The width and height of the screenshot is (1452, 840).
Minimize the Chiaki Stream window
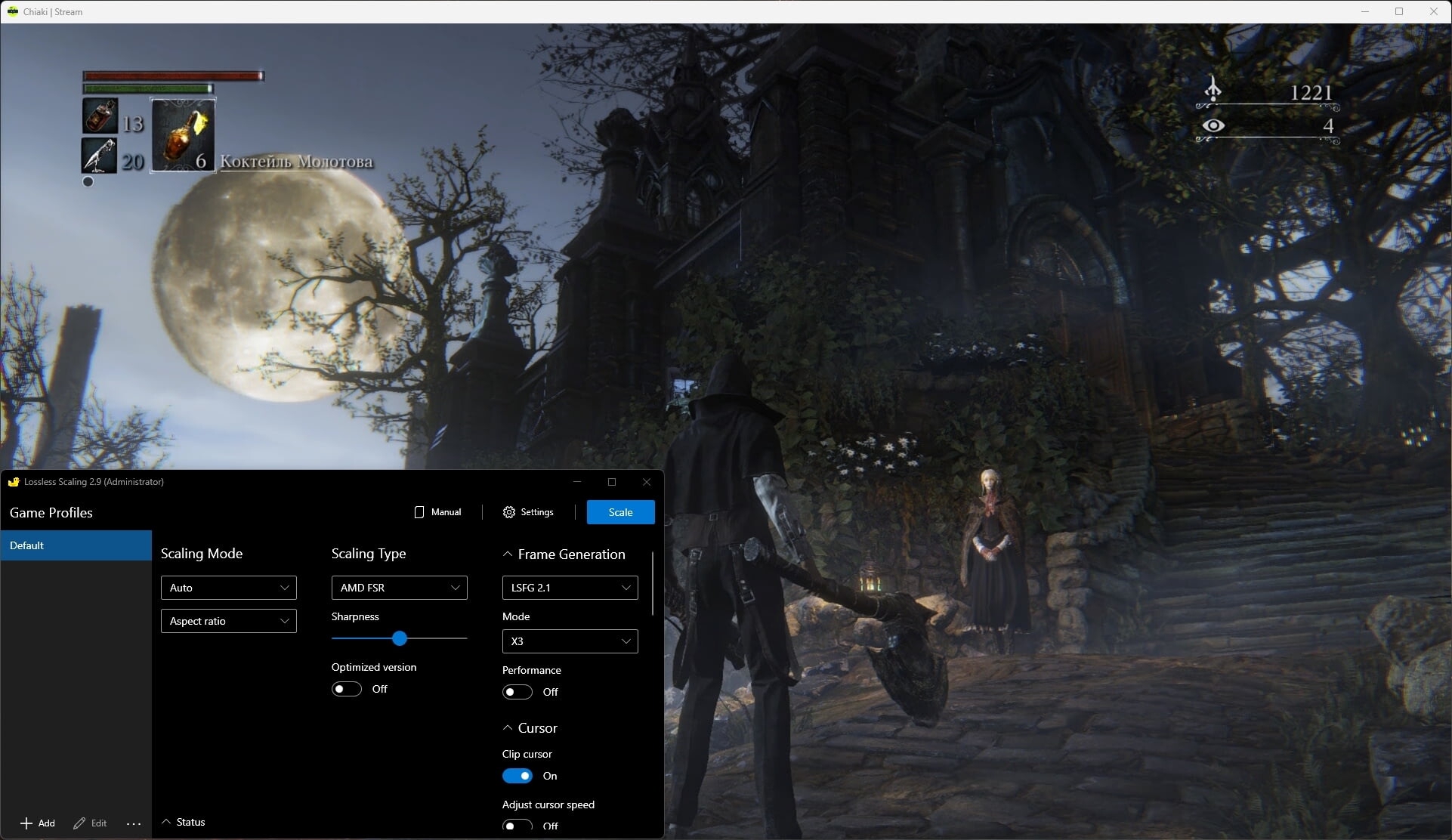1364,11
